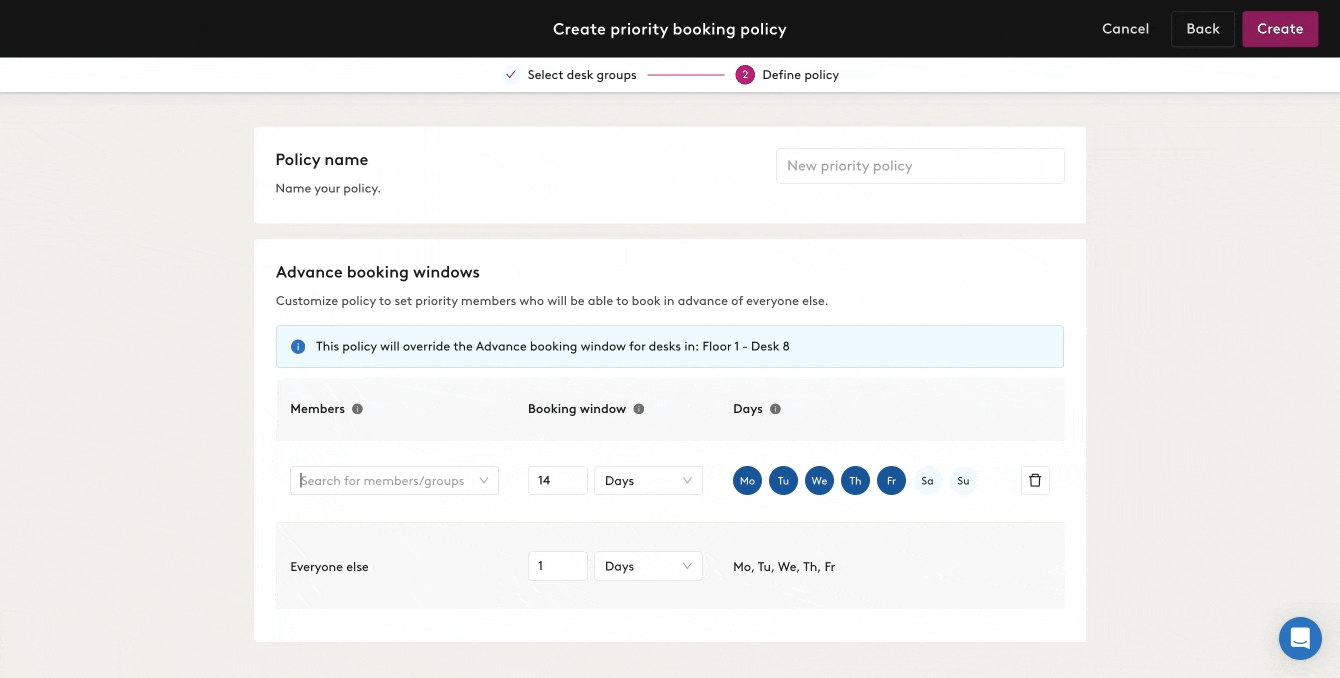Click the Create button
The image size is (1340, 678).
pyautogui.click(x=1280, y=29)
